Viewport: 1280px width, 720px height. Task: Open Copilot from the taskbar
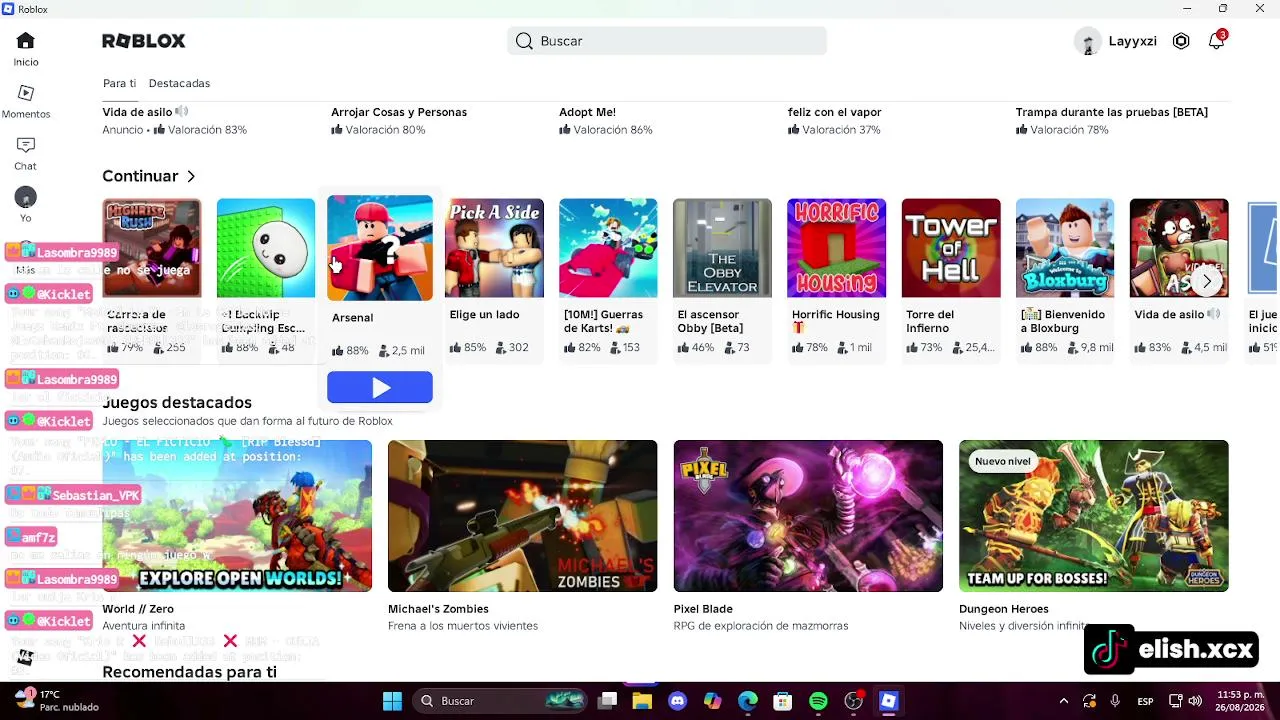(712, 701)
